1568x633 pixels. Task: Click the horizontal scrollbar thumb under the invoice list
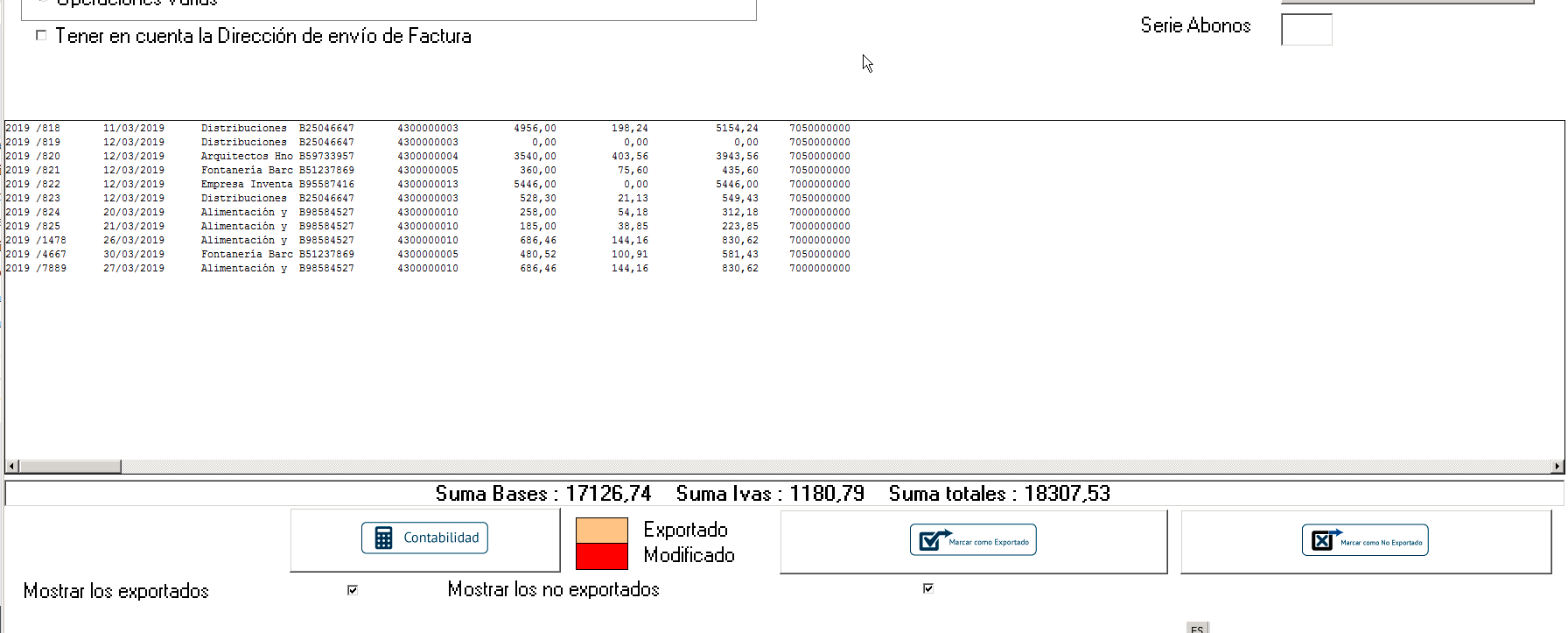70,467
